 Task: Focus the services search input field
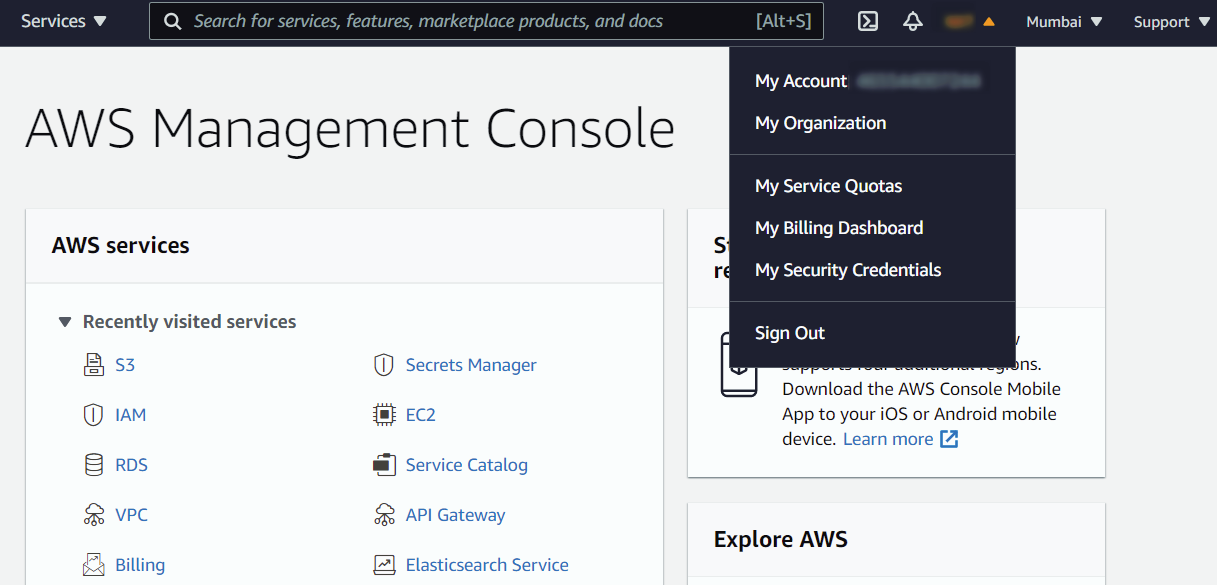470,21
